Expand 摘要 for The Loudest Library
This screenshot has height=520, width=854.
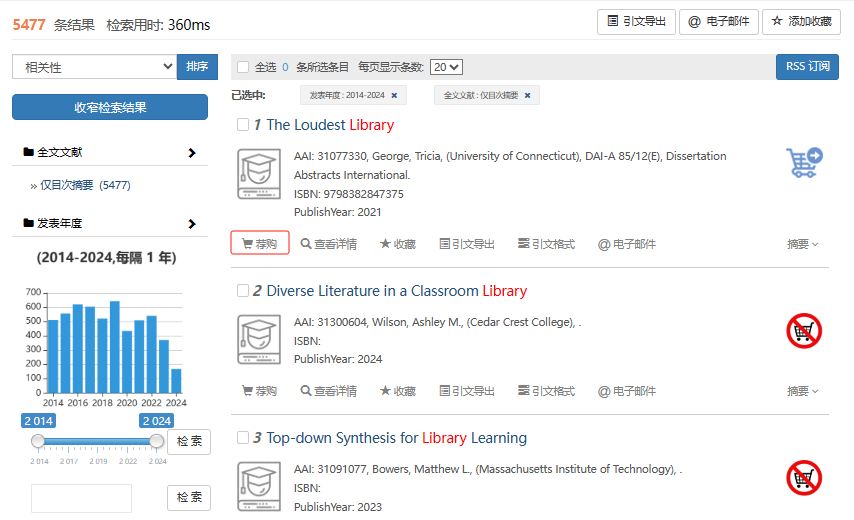click(802, 244)
